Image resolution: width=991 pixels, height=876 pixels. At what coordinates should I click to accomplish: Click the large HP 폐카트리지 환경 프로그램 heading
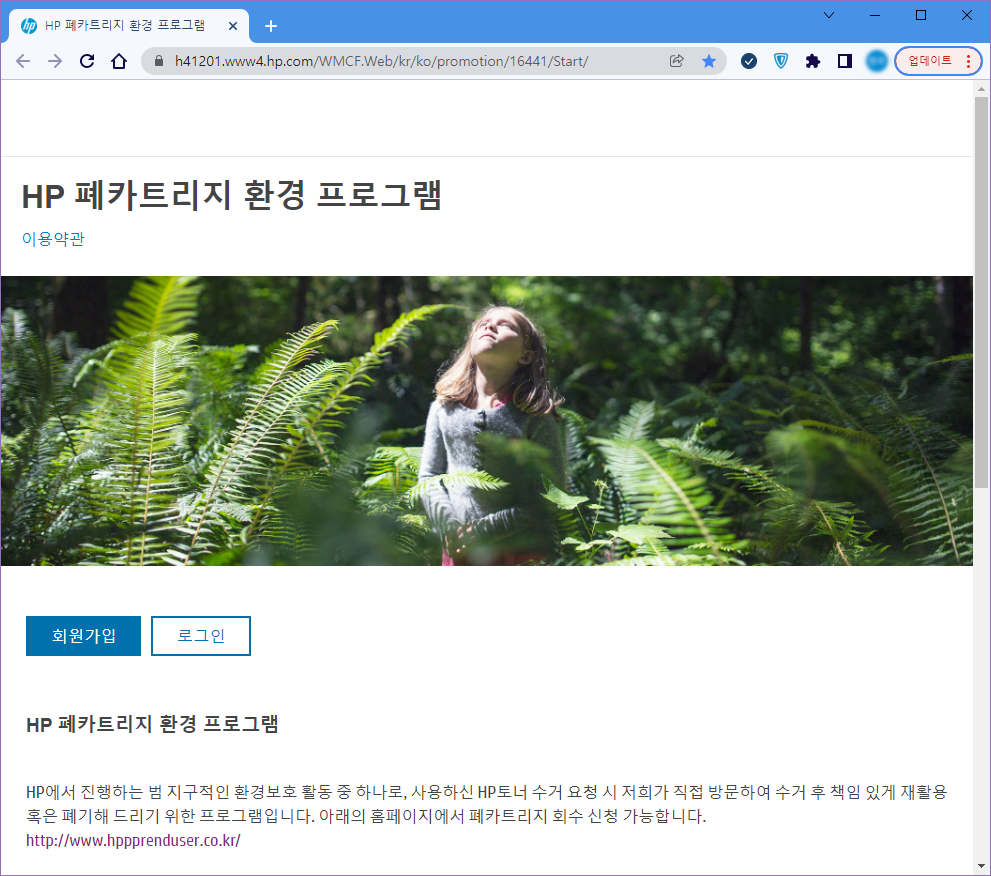click(231, 195)
